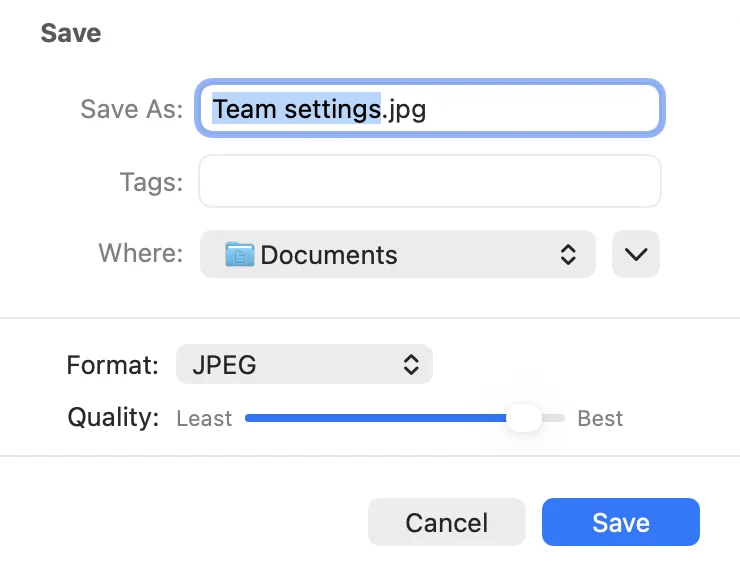
Task: Click the Save button
Action: [x=621, y=522]
